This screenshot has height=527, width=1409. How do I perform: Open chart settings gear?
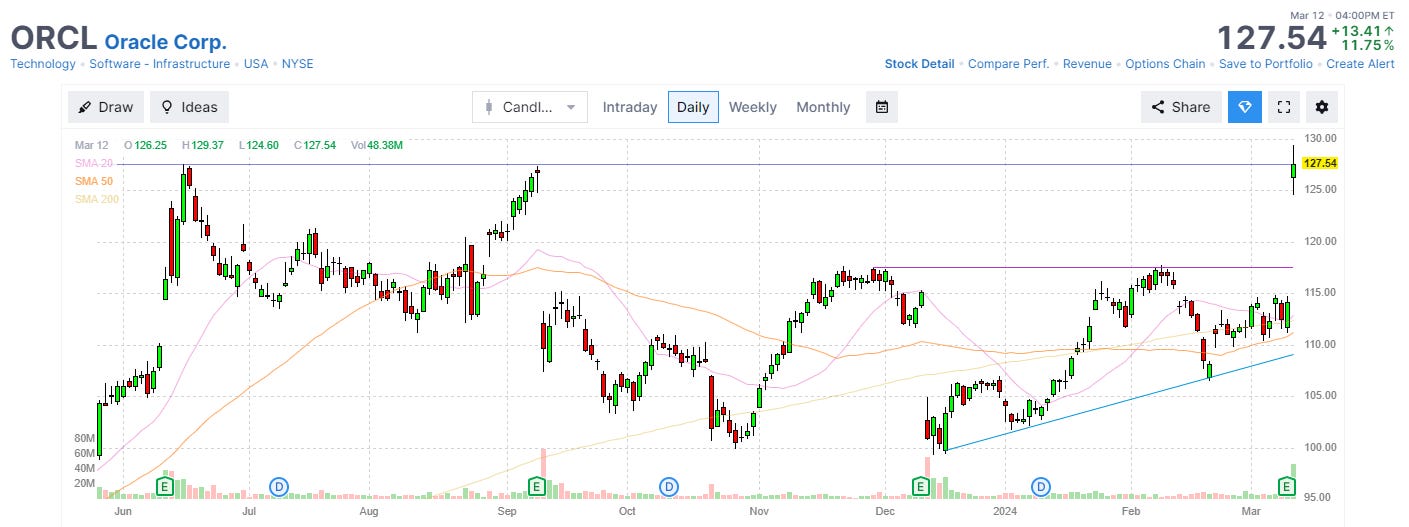1323,107
